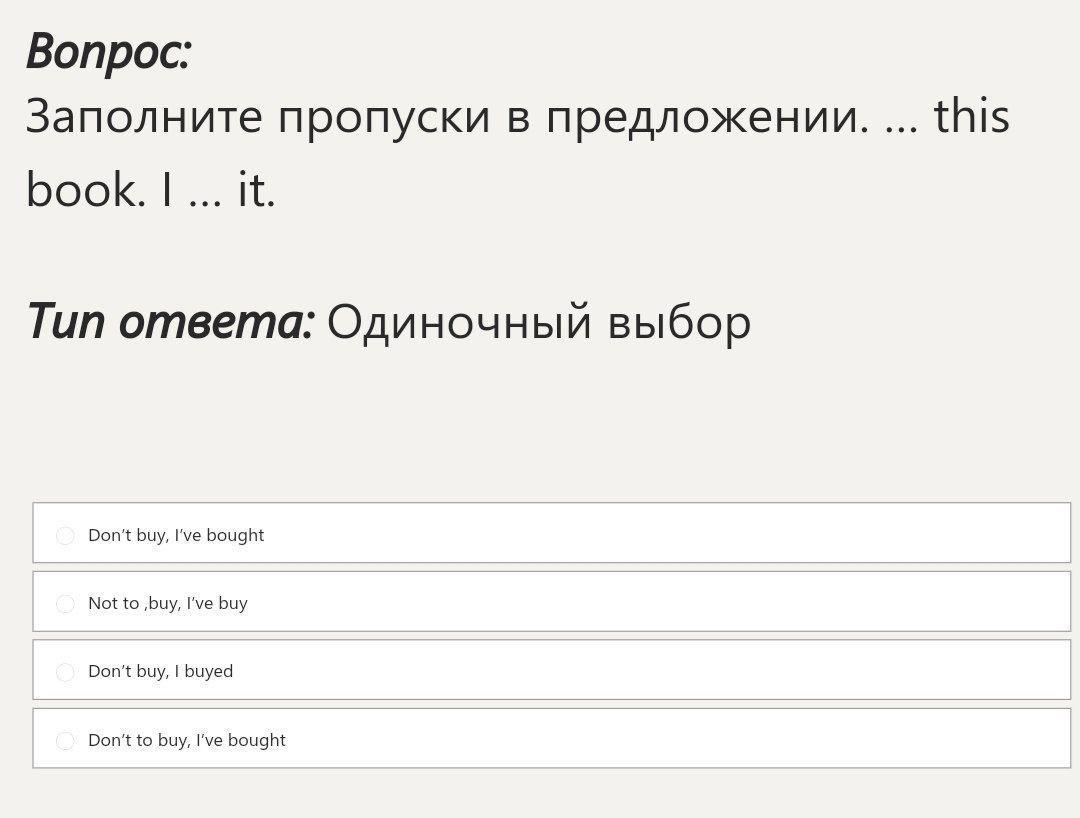Click the word "it." ending the question
The image size is (1080, 818).
click(256, 189)
